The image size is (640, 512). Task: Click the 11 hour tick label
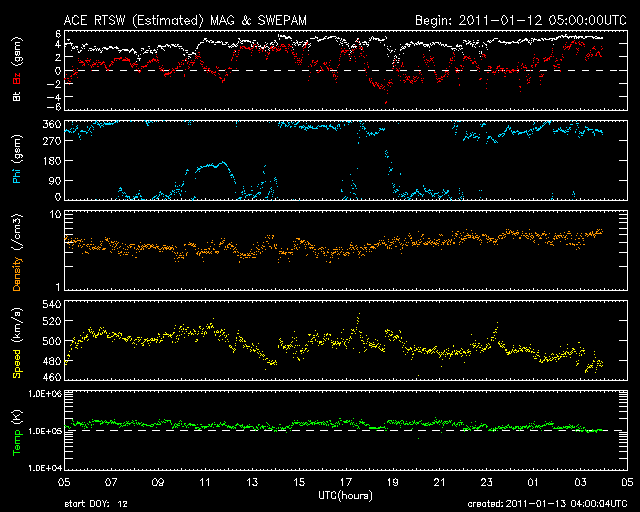click(205, 482)
